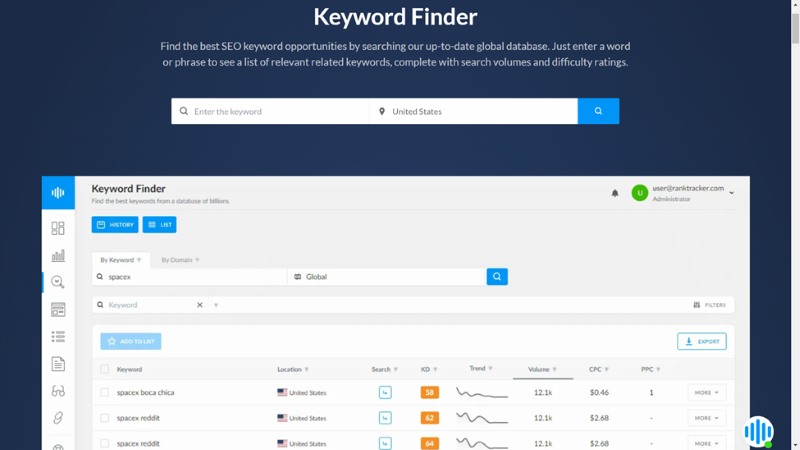800x450 pixels.
Task: Click the orange KD 62 badge
Action: coord(430,418)
